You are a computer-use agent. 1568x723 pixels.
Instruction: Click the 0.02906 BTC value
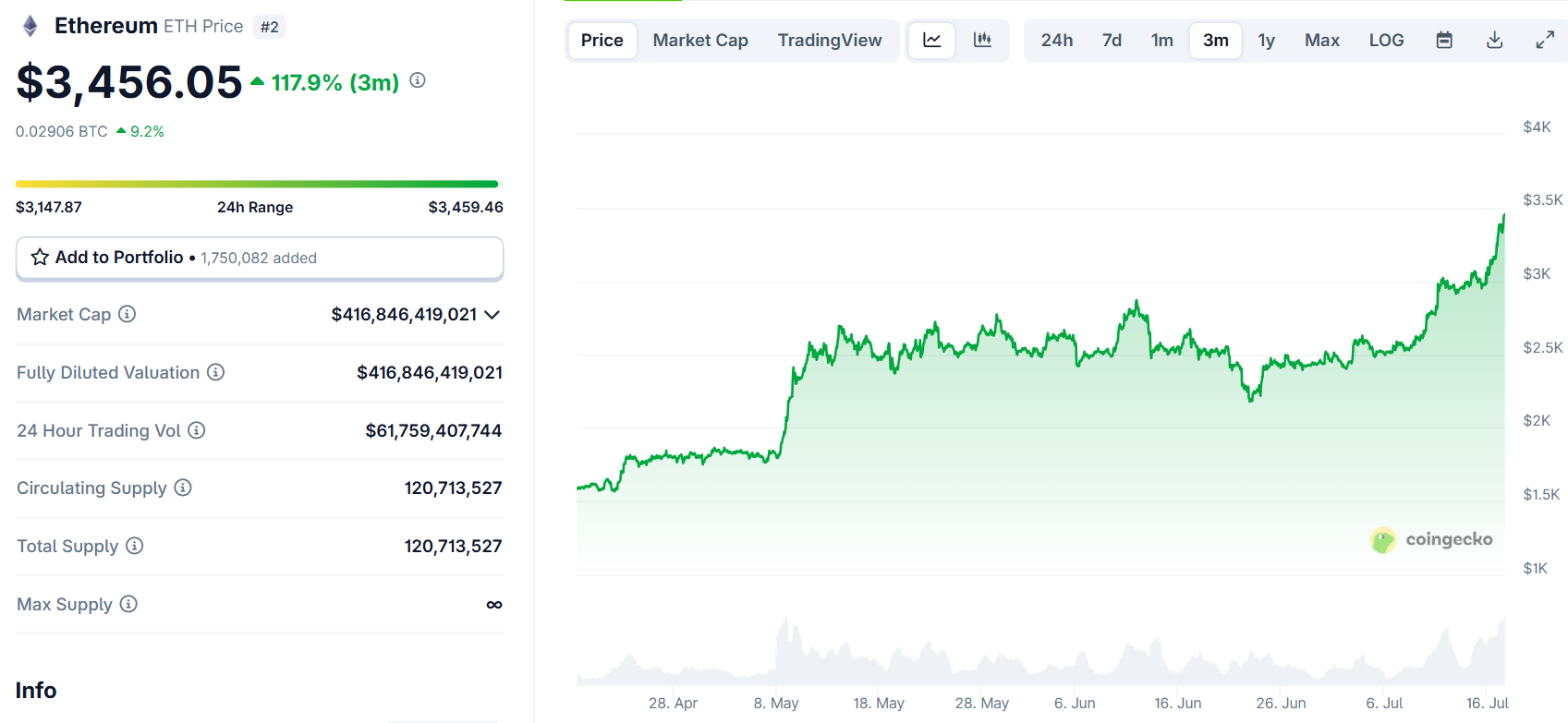point(62,131)
